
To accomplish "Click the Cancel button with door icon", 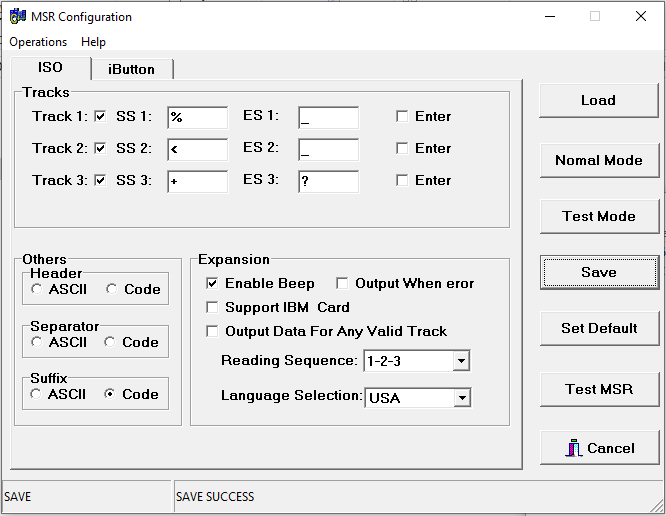I will click(599, 448).
